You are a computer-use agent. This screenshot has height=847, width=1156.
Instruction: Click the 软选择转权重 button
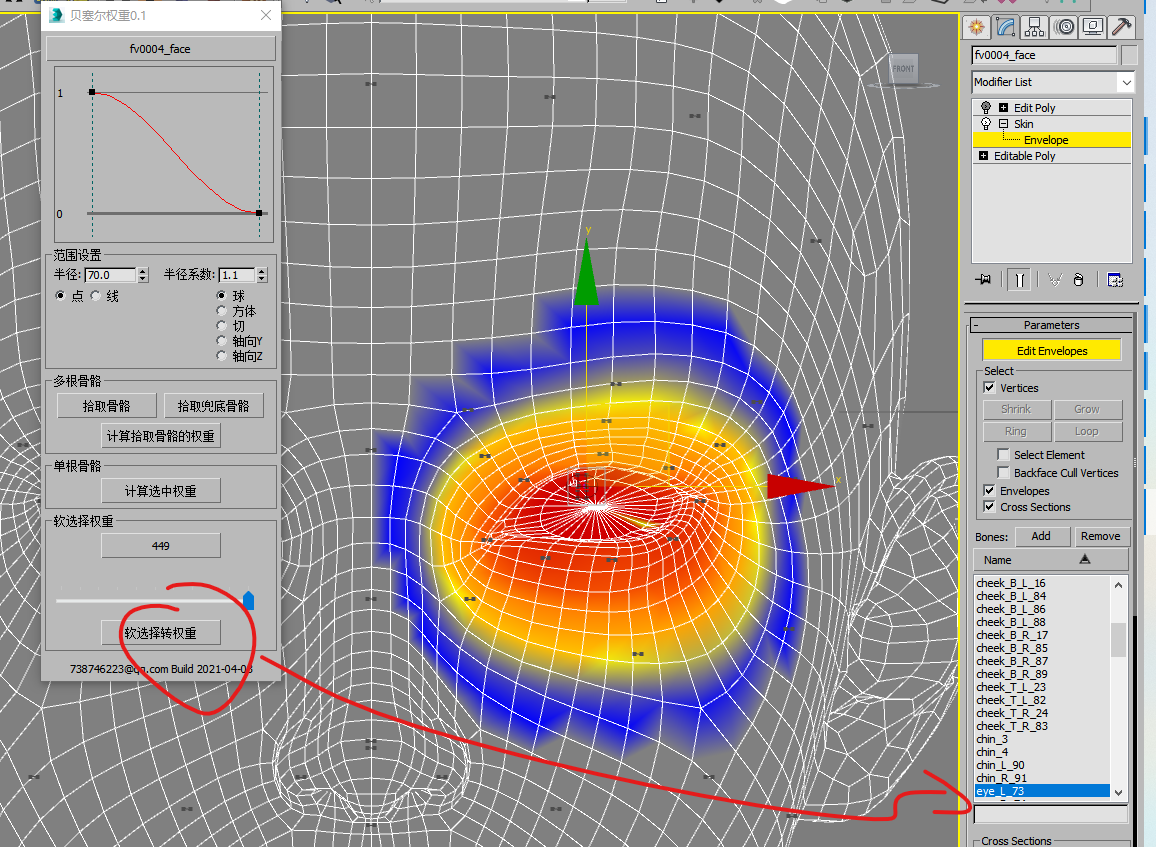(160, 633)
